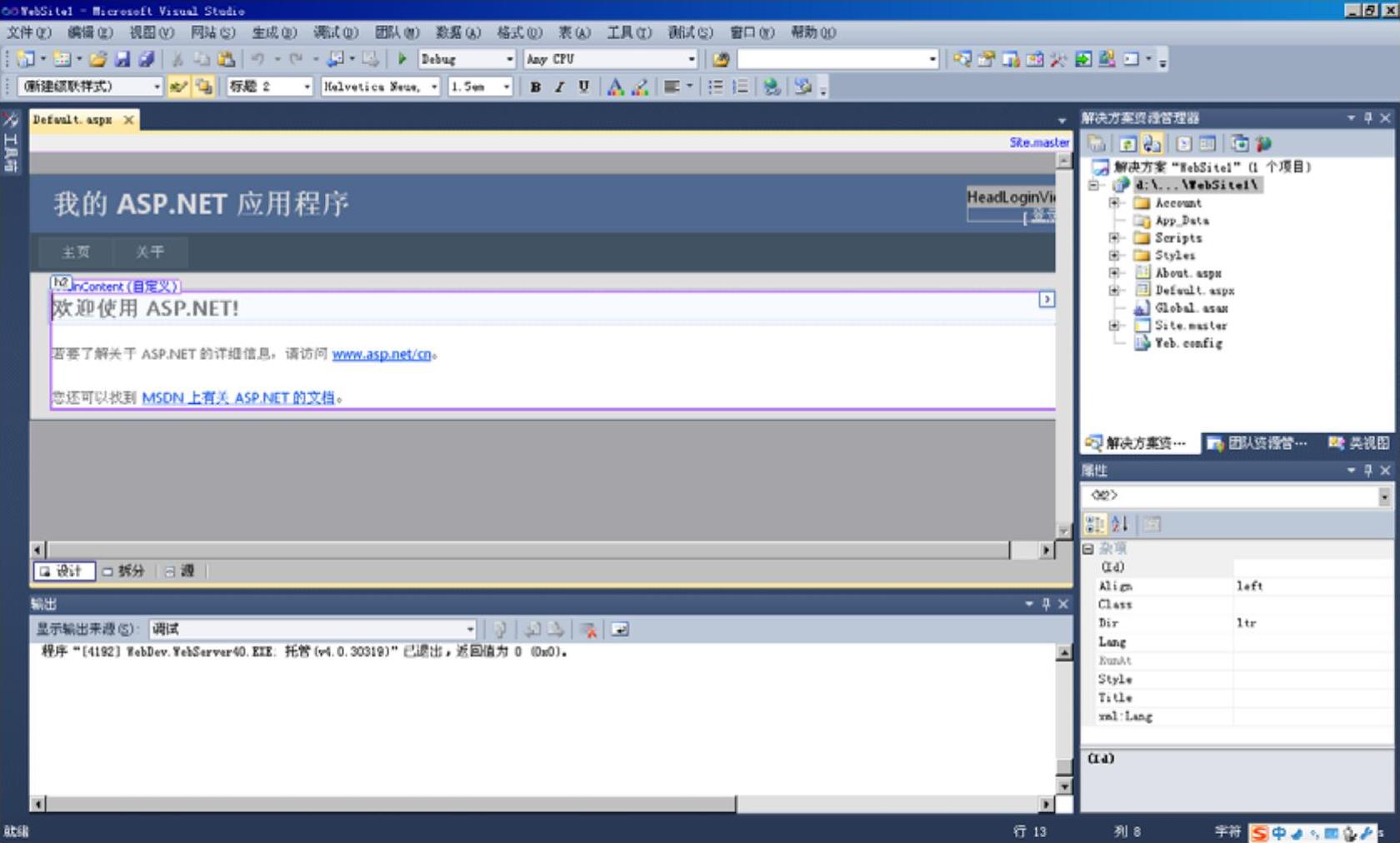Click the Italic formatting icon

point(559,87)
